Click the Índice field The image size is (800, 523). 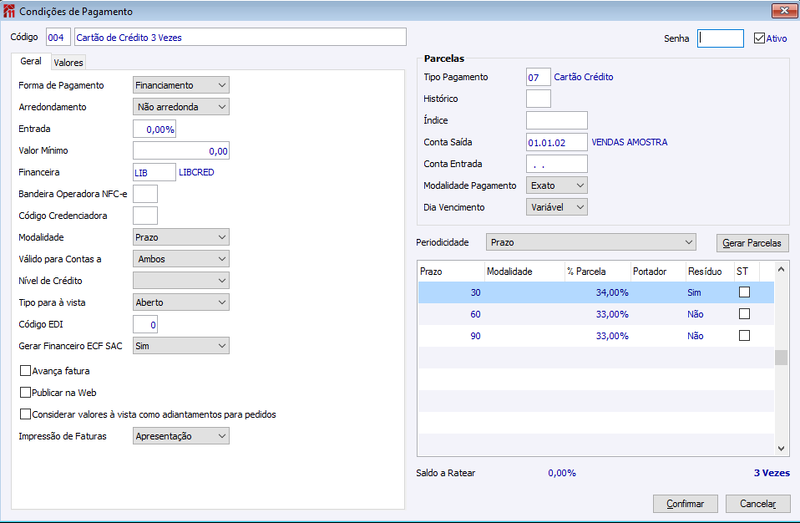point(557,120)
